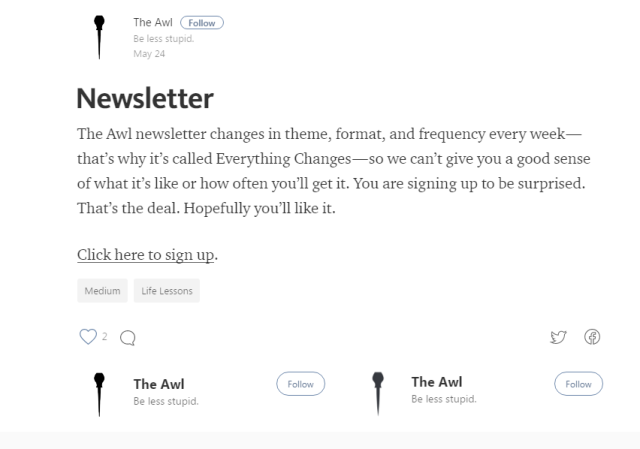This screenshot has width=640, height=449.
Task: Open The Awl author name in top byline
Action: pyautogui.click(x=153, y=23)
